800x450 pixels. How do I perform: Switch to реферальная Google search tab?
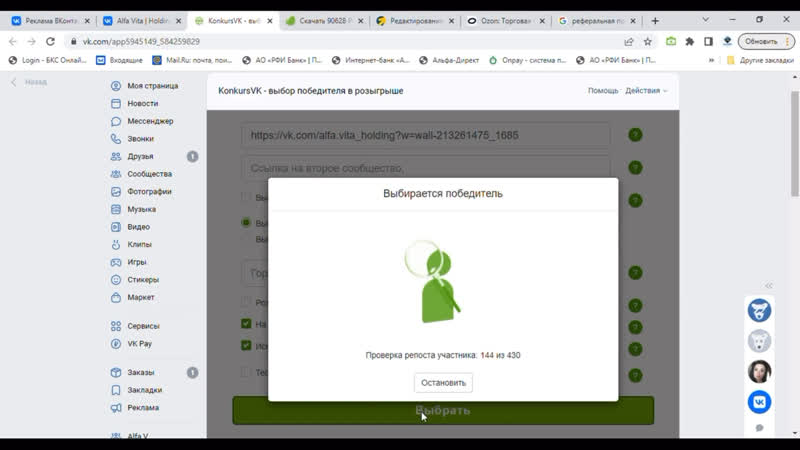(597, 21)
